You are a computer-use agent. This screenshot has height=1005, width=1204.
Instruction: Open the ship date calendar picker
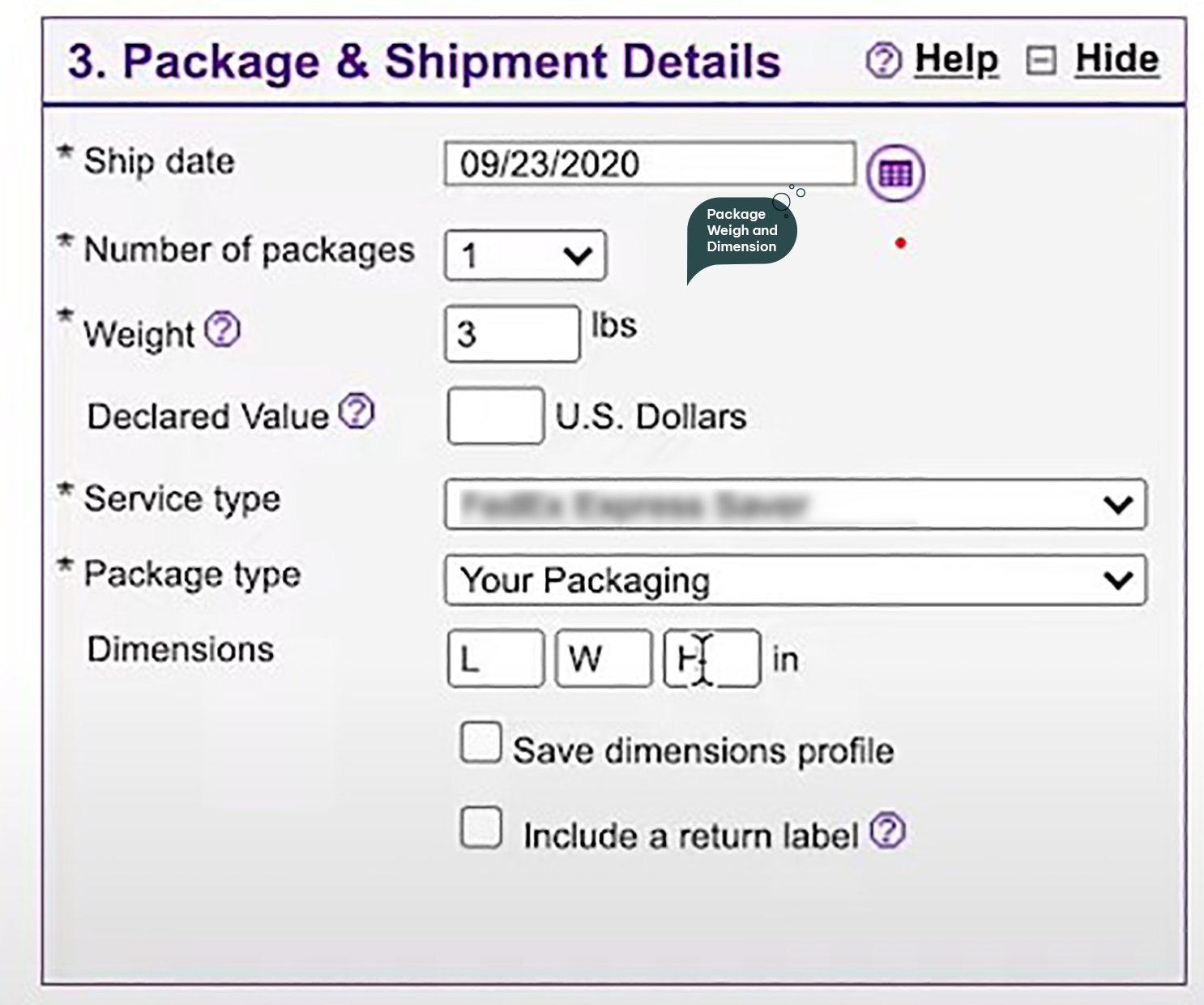(894, 173)
